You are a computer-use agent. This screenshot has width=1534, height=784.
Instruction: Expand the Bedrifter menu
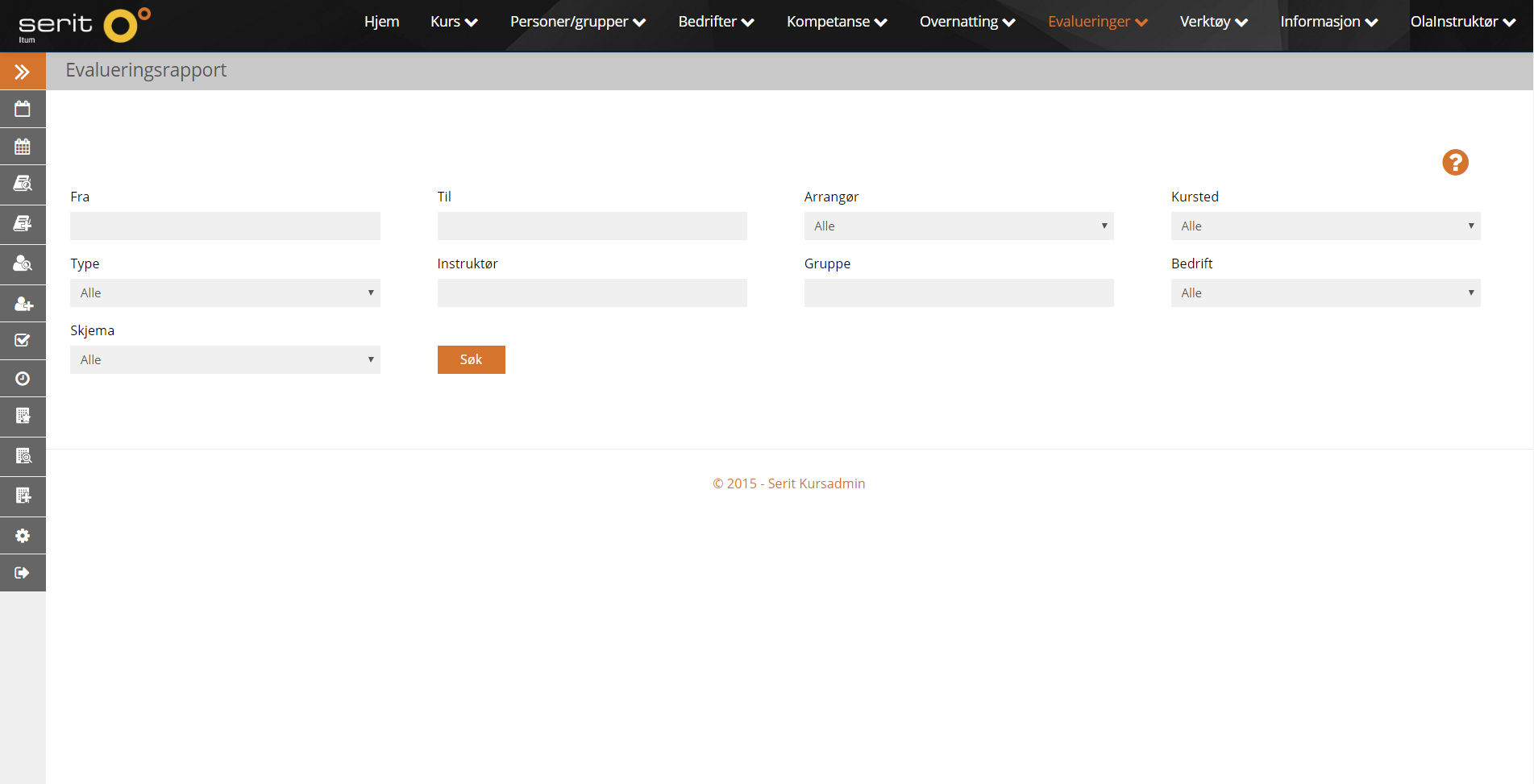pyautogui.click(x=716, y=22)
